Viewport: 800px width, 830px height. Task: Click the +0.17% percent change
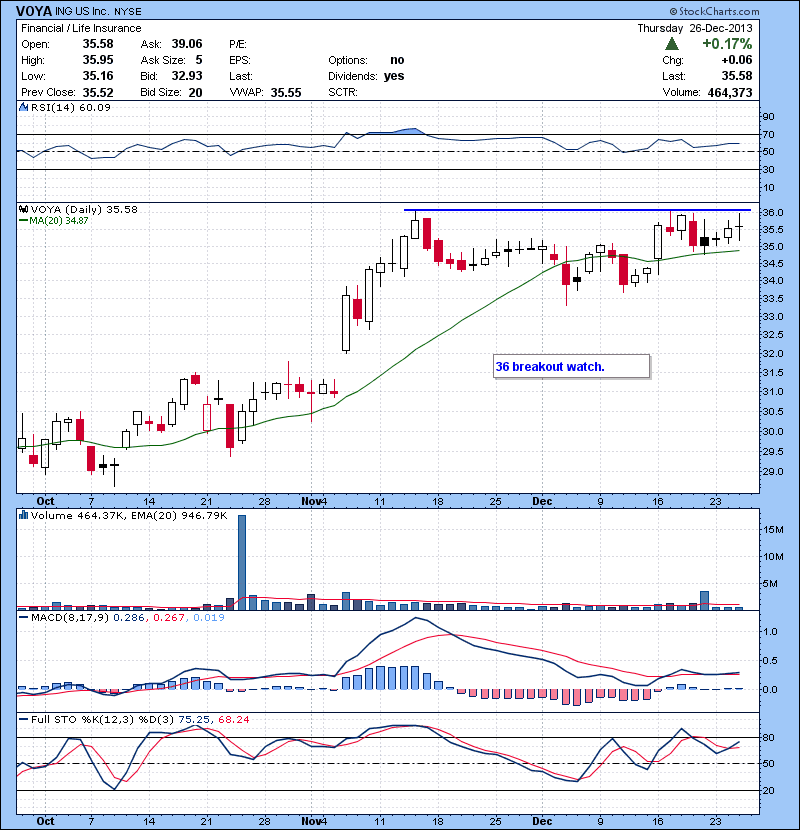[727, 43]
